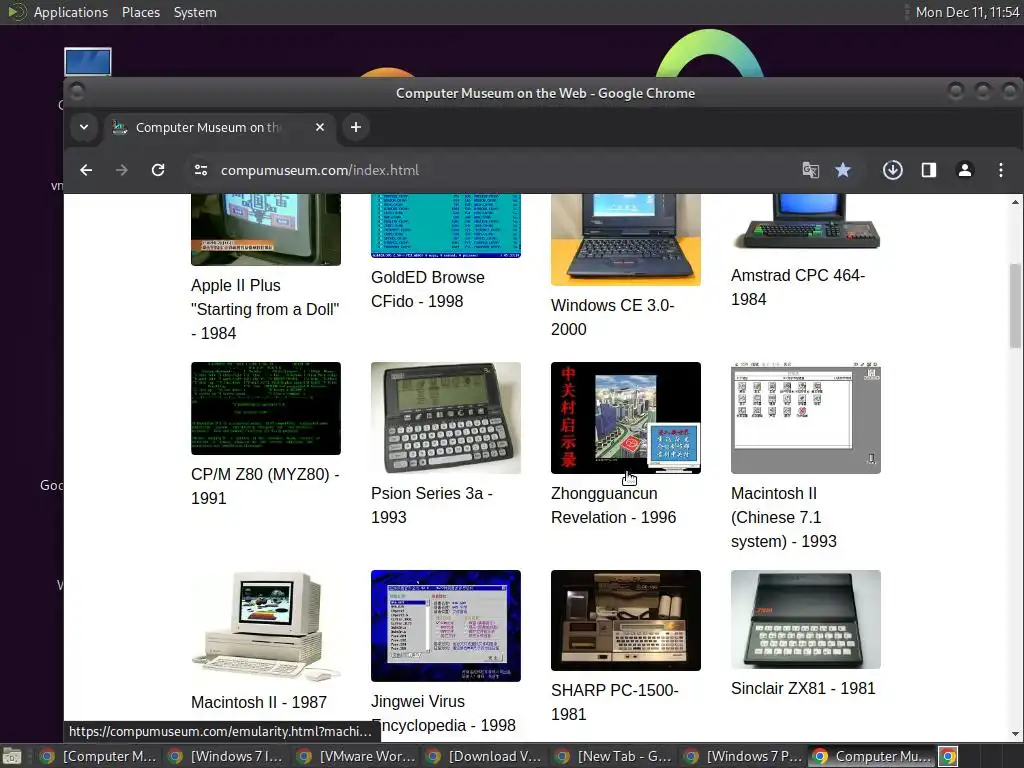Open the Chrome profile avatar

point(965,170)
